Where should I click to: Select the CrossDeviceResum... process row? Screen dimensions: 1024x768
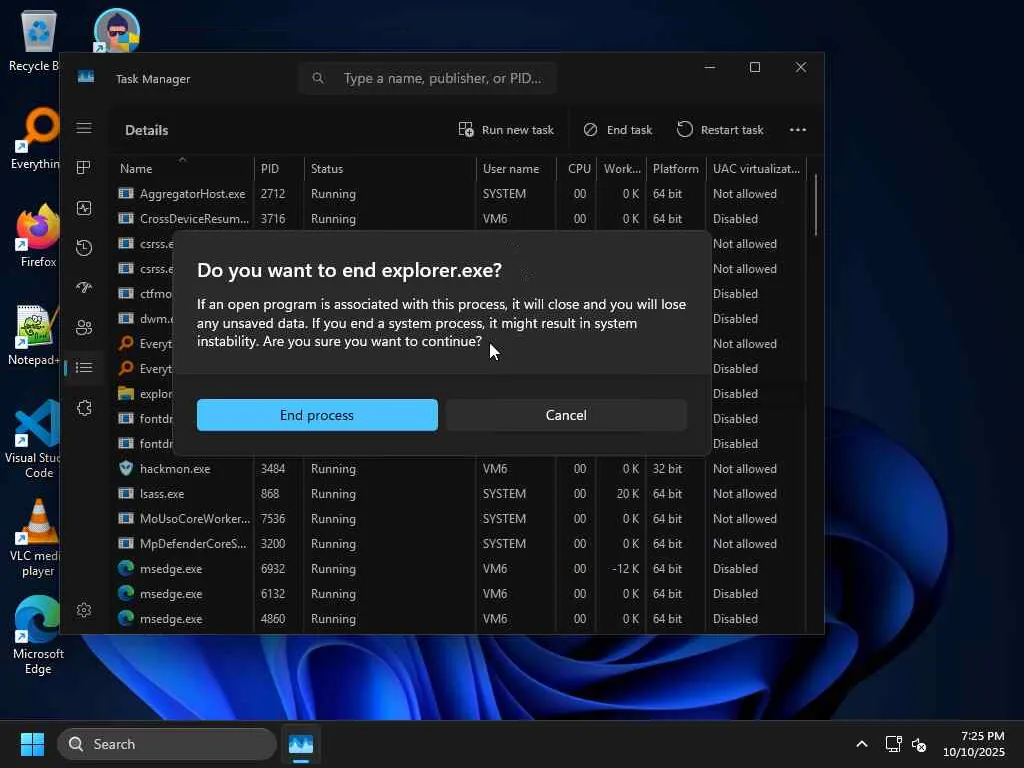(459, 219)
